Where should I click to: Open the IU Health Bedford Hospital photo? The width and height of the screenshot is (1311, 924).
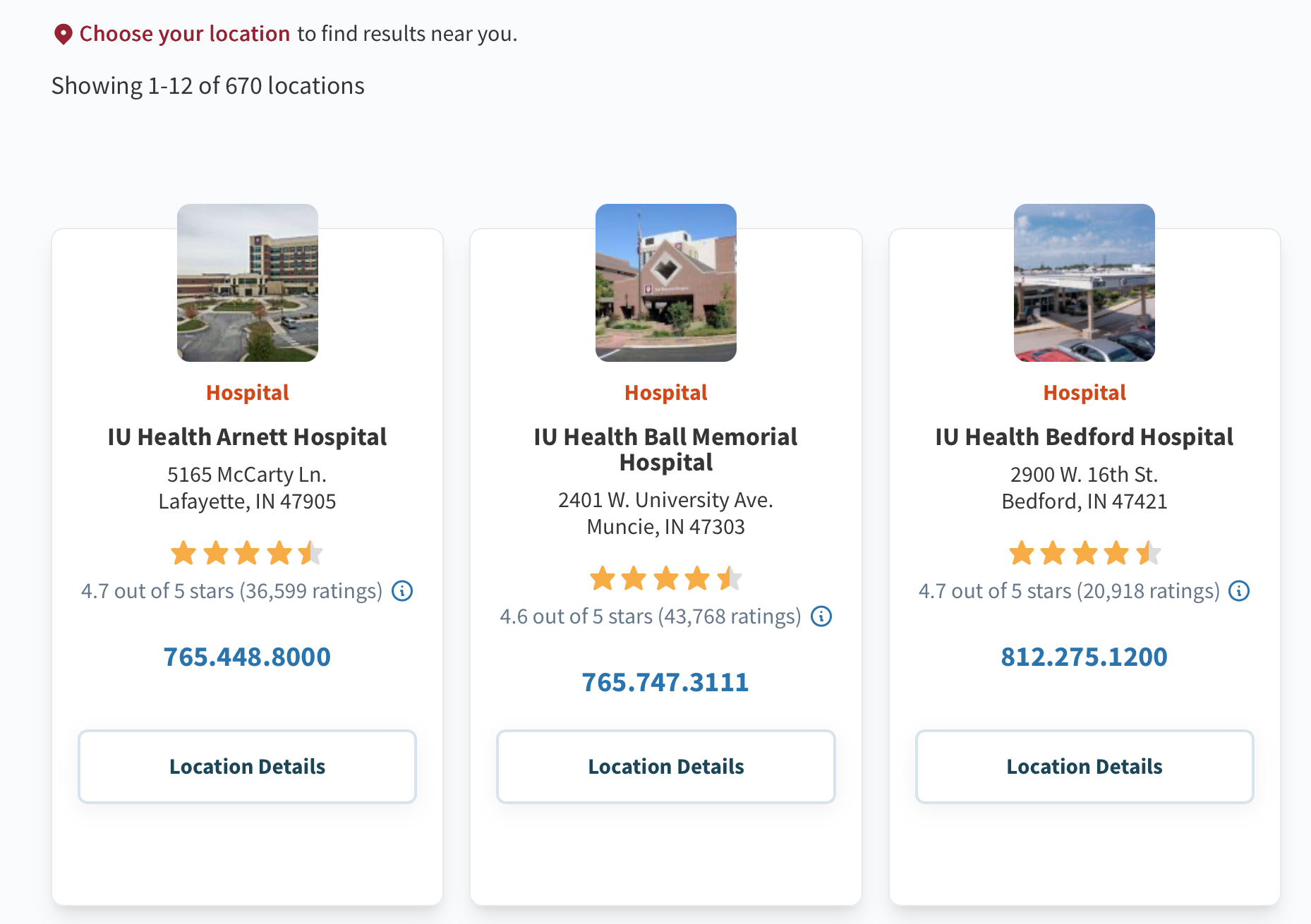[1085, 283]
